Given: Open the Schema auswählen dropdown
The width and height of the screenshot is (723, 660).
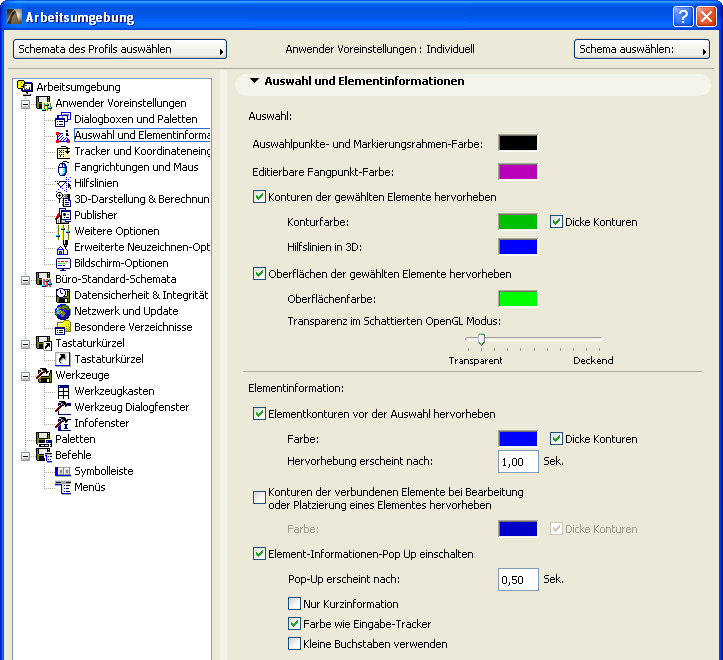Looking at the screenshot, I should click(x=641, y=49).
